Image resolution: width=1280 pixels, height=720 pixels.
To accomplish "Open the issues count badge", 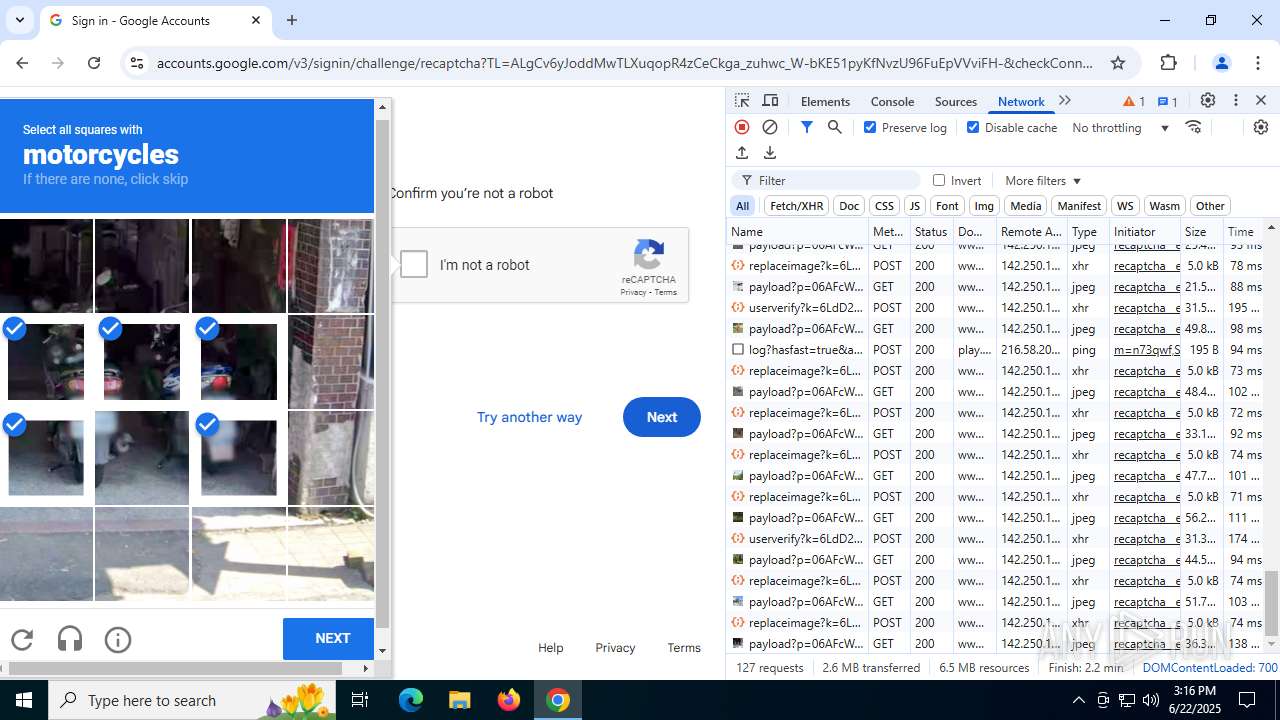I will click(1167, 101).
